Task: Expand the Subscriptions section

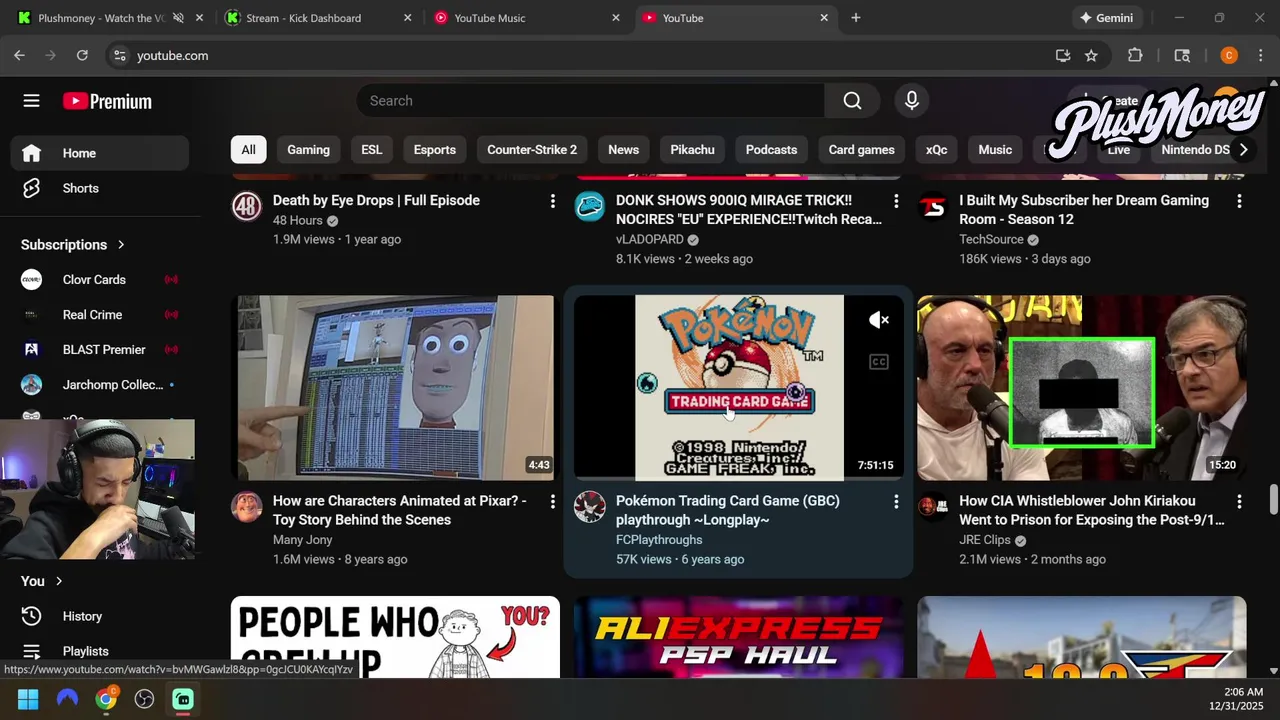Action: (73, 245)
